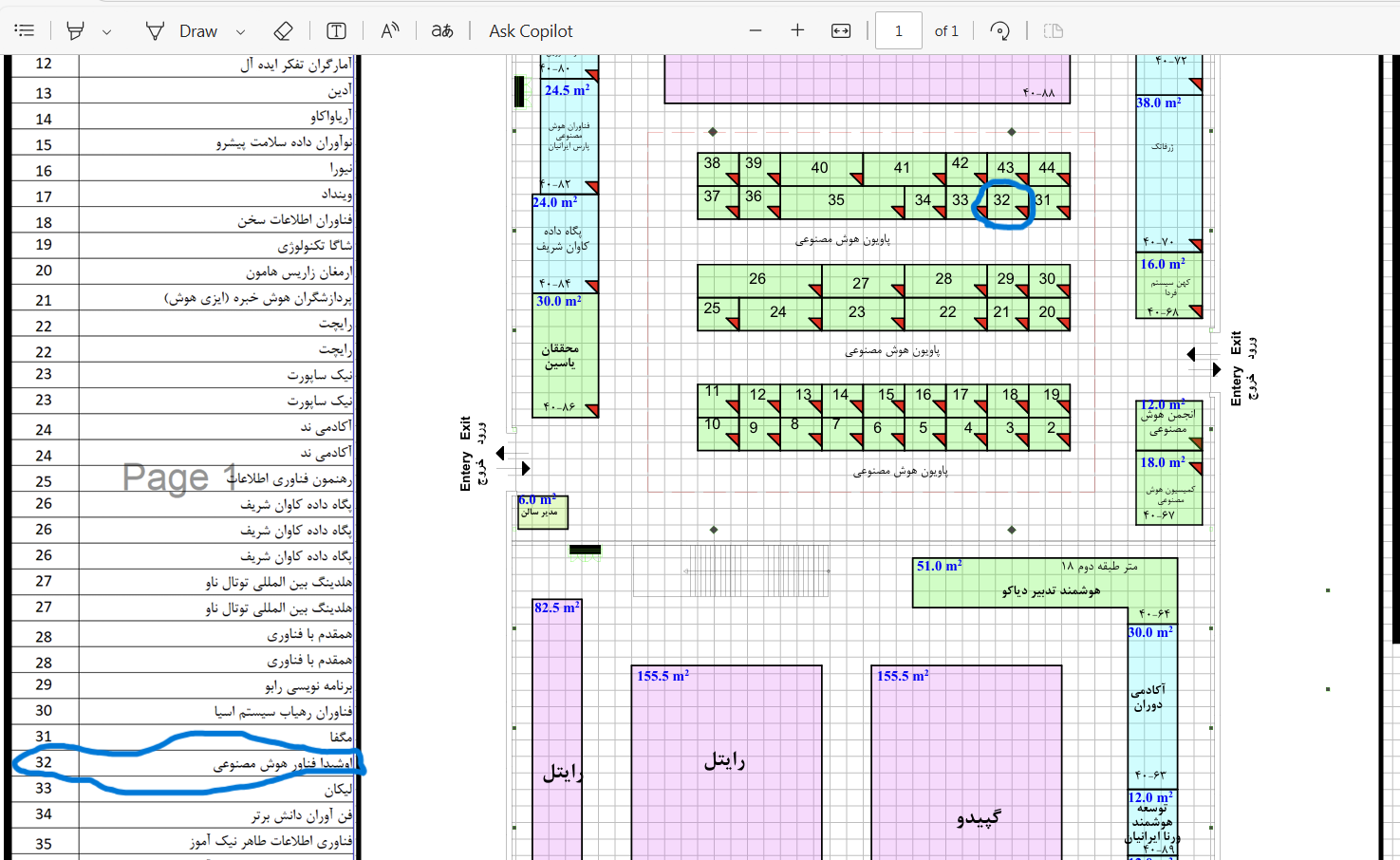The image size is (1400, 860).
Task: Select the Highlight tool
Action: point(75,30)
